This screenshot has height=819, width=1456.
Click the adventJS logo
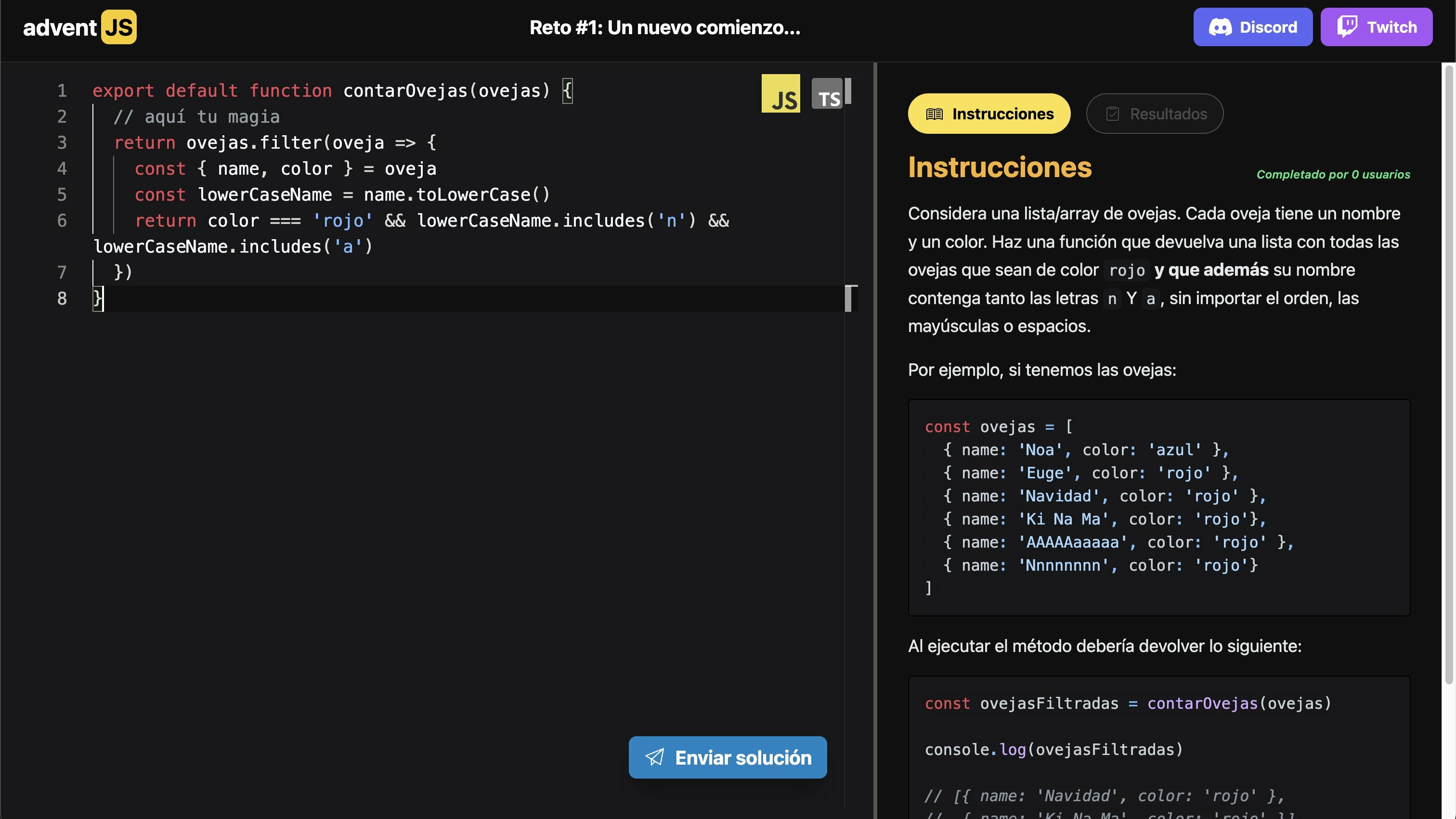point(80,27)
